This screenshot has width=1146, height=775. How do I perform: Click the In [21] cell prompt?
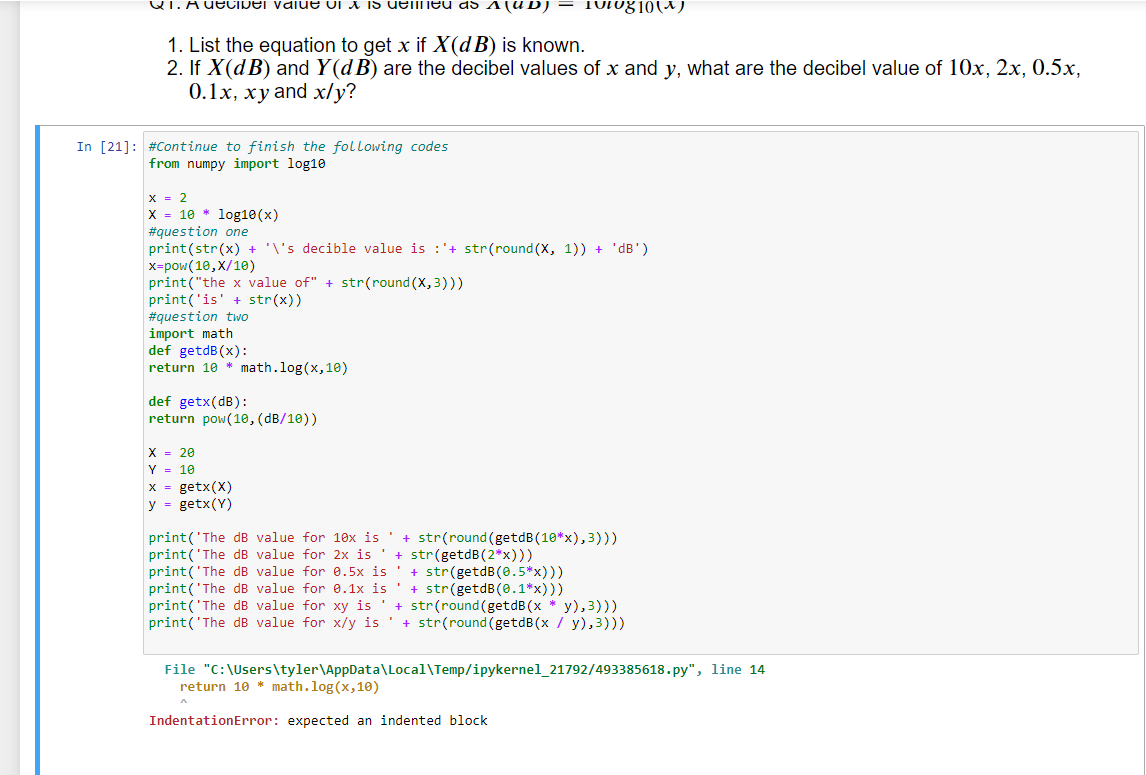tap(106, 147)
